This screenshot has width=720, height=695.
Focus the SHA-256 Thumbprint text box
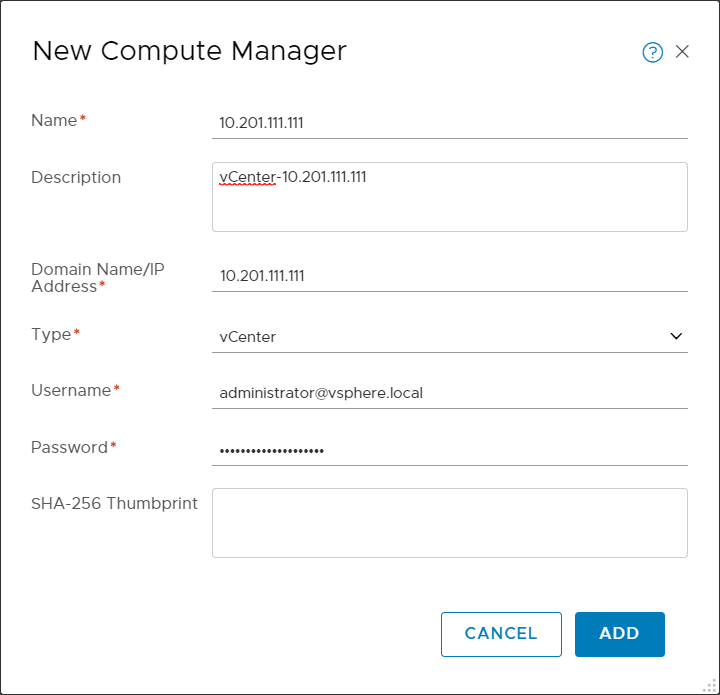(449, 522)
